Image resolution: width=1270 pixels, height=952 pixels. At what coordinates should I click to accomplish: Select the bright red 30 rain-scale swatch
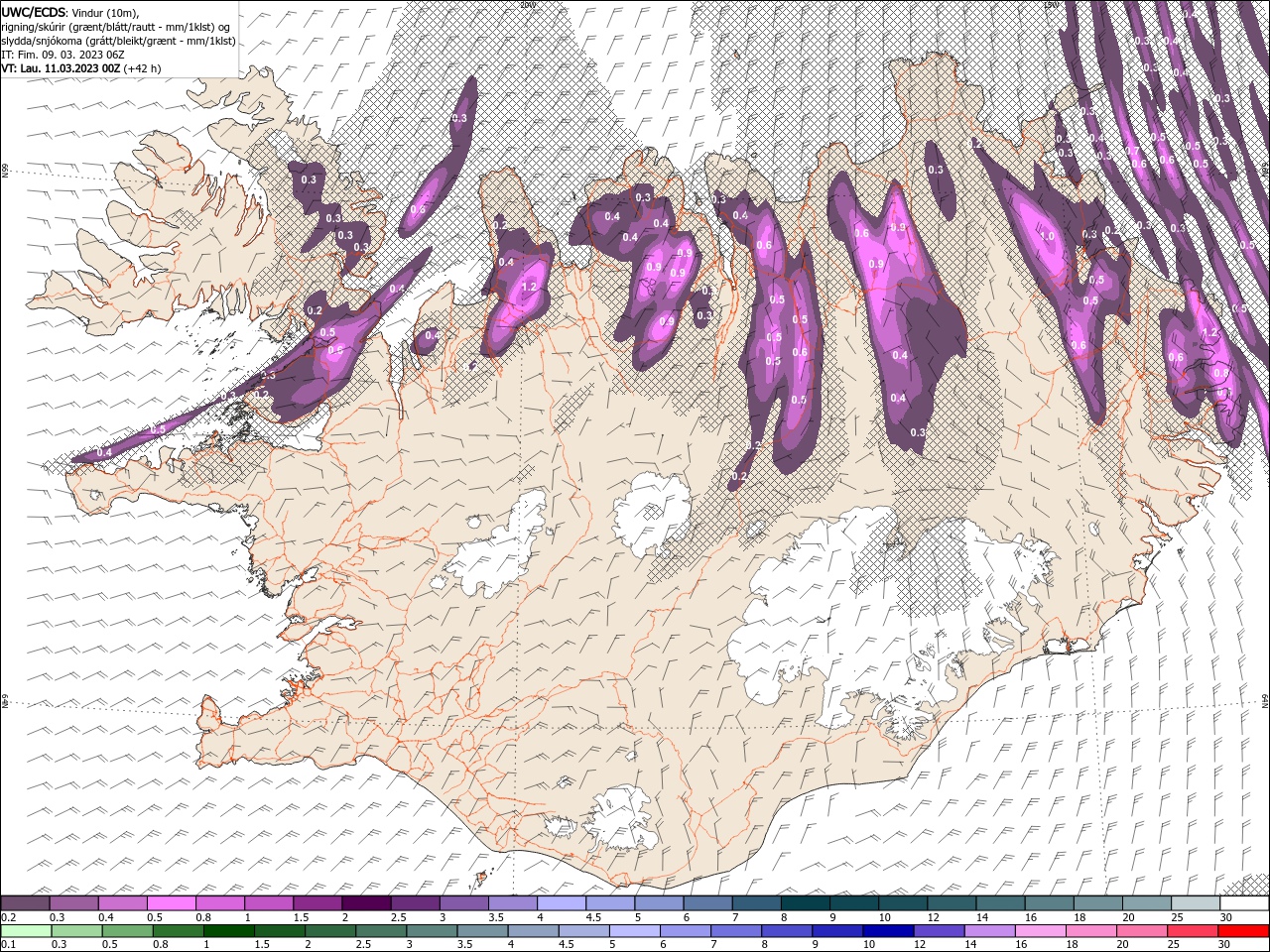click(x=1244, y=932)
